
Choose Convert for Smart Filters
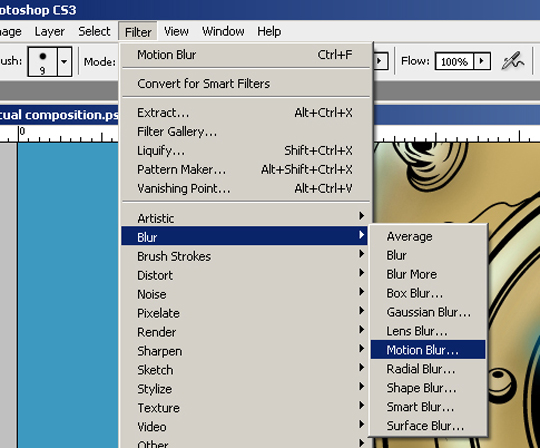[246, 84]
